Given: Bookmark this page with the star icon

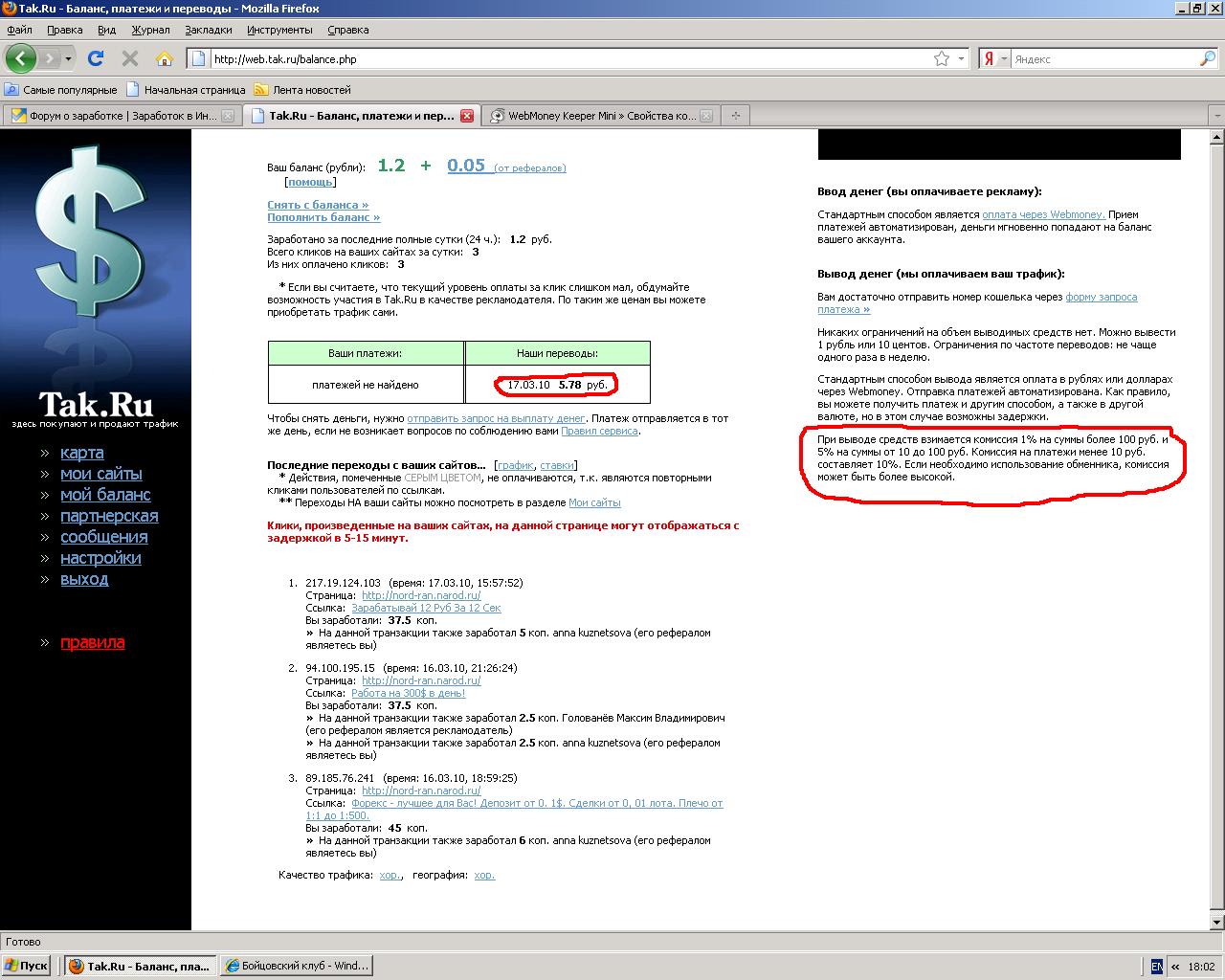Looking at the screenshot, I should coord(942,58).
